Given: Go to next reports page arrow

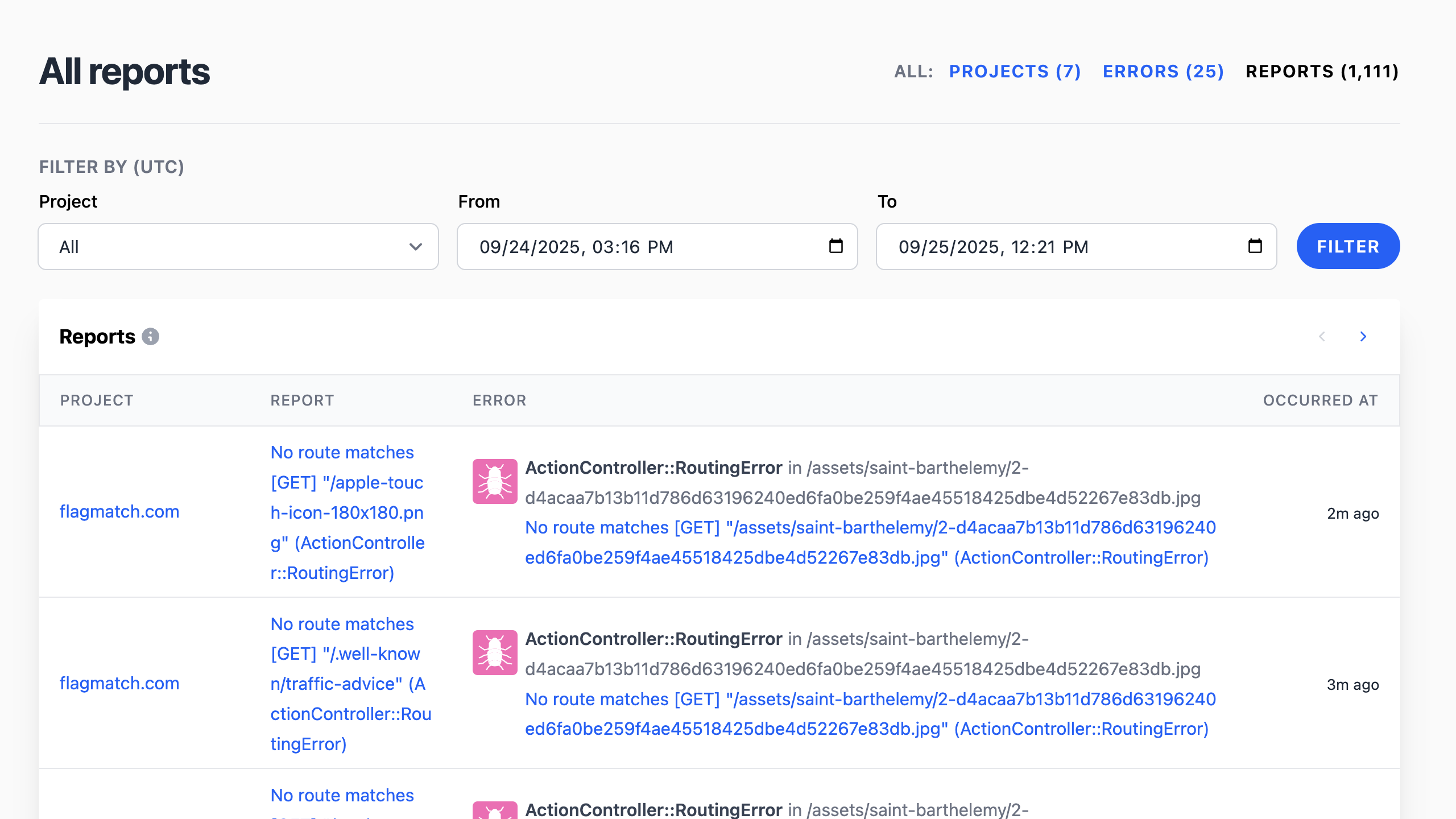Looking at the screenshot, I should point(1363,337).
